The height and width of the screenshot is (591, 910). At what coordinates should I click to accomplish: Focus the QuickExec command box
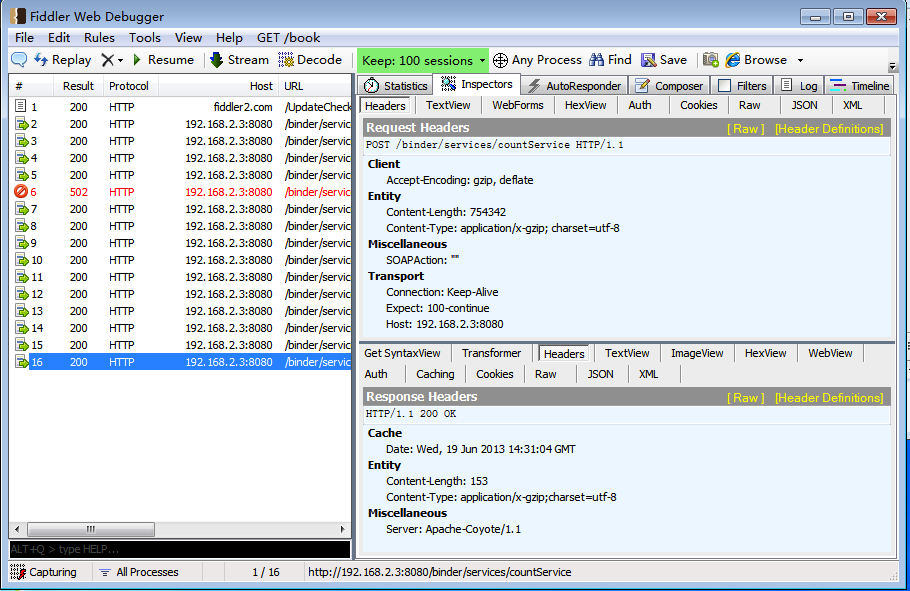click(x=180, y=549)
